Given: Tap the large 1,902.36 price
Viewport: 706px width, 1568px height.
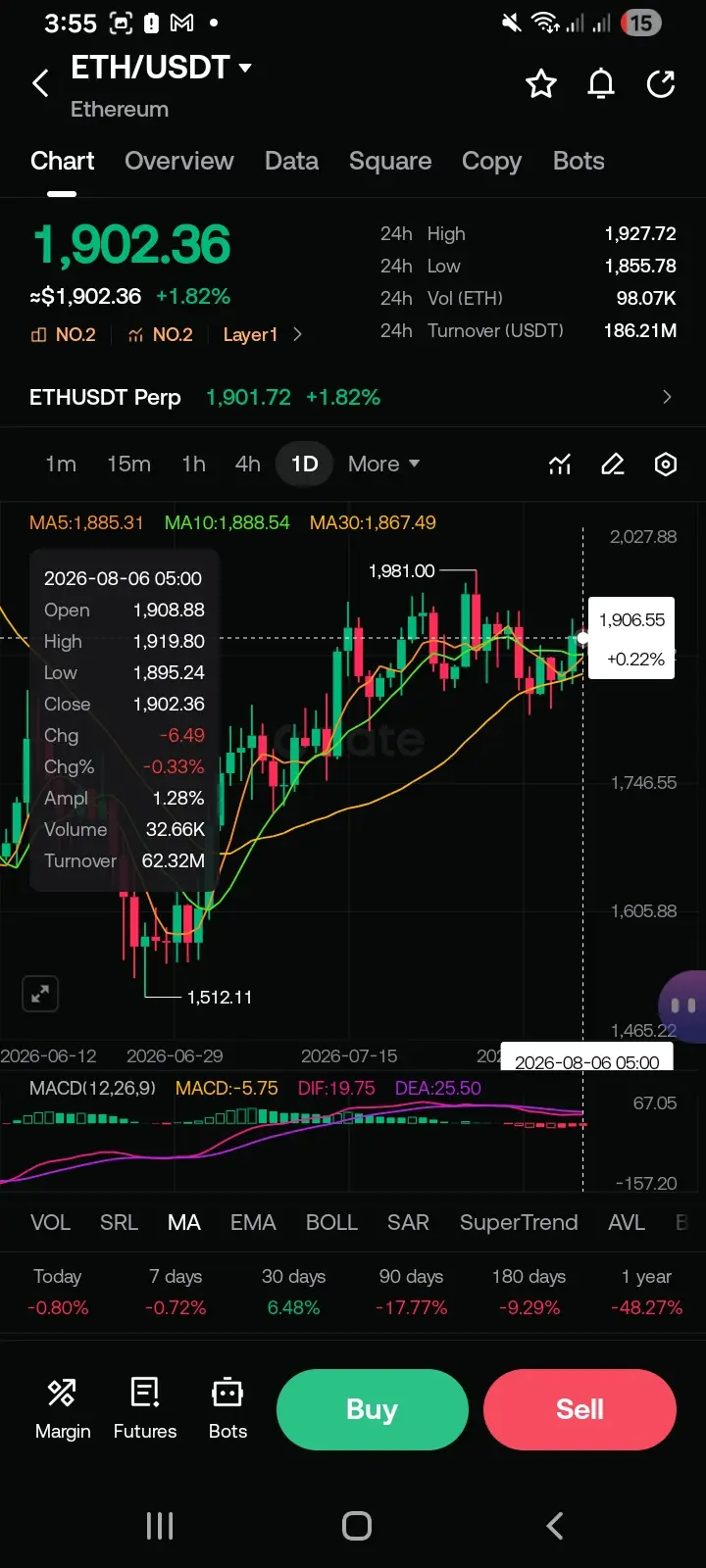Looking at the screenshot, I should point(132,244).
